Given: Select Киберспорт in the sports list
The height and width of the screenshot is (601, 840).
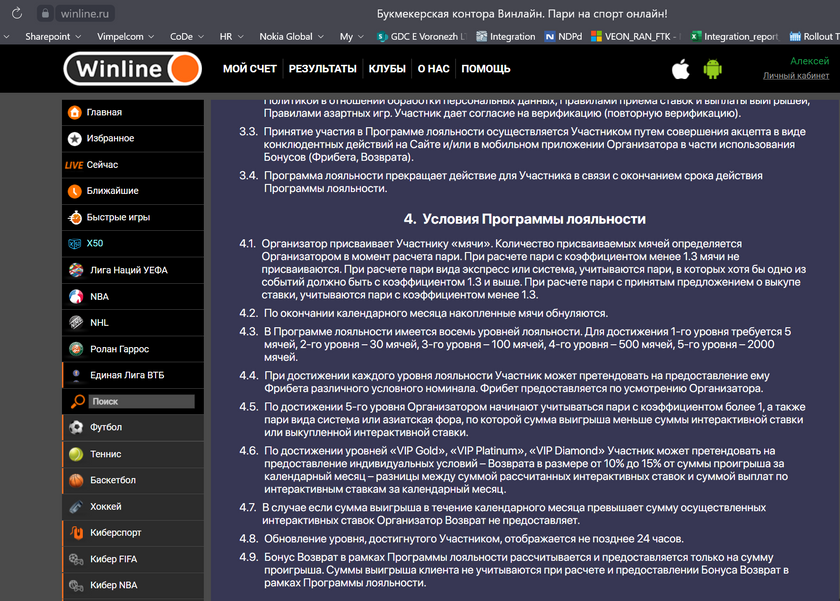Looking at the screenshot, I should coord(133,532).
